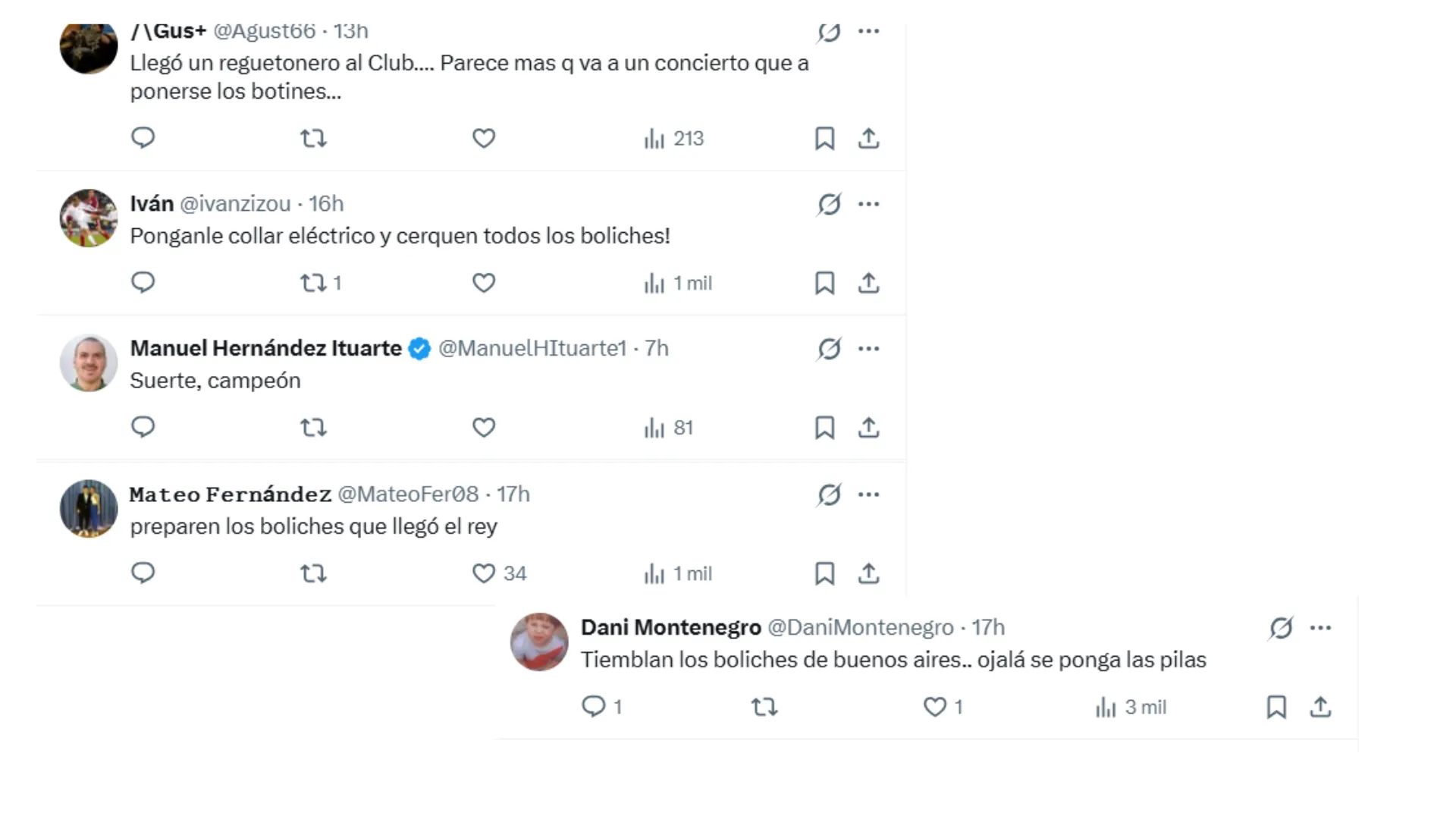Screen dimensions: 1456x819
Task: Like Mateo Fernández's reply about boliches
Action: pyautogui.click(x=483, y=573)
